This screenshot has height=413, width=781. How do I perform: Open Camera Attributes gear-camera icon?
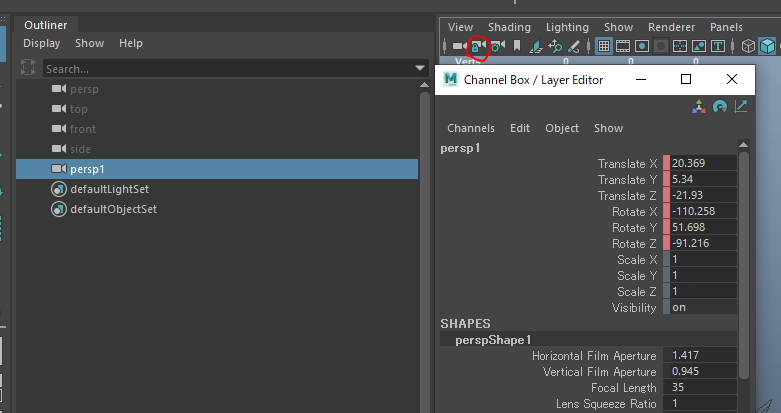coord(498,46)
